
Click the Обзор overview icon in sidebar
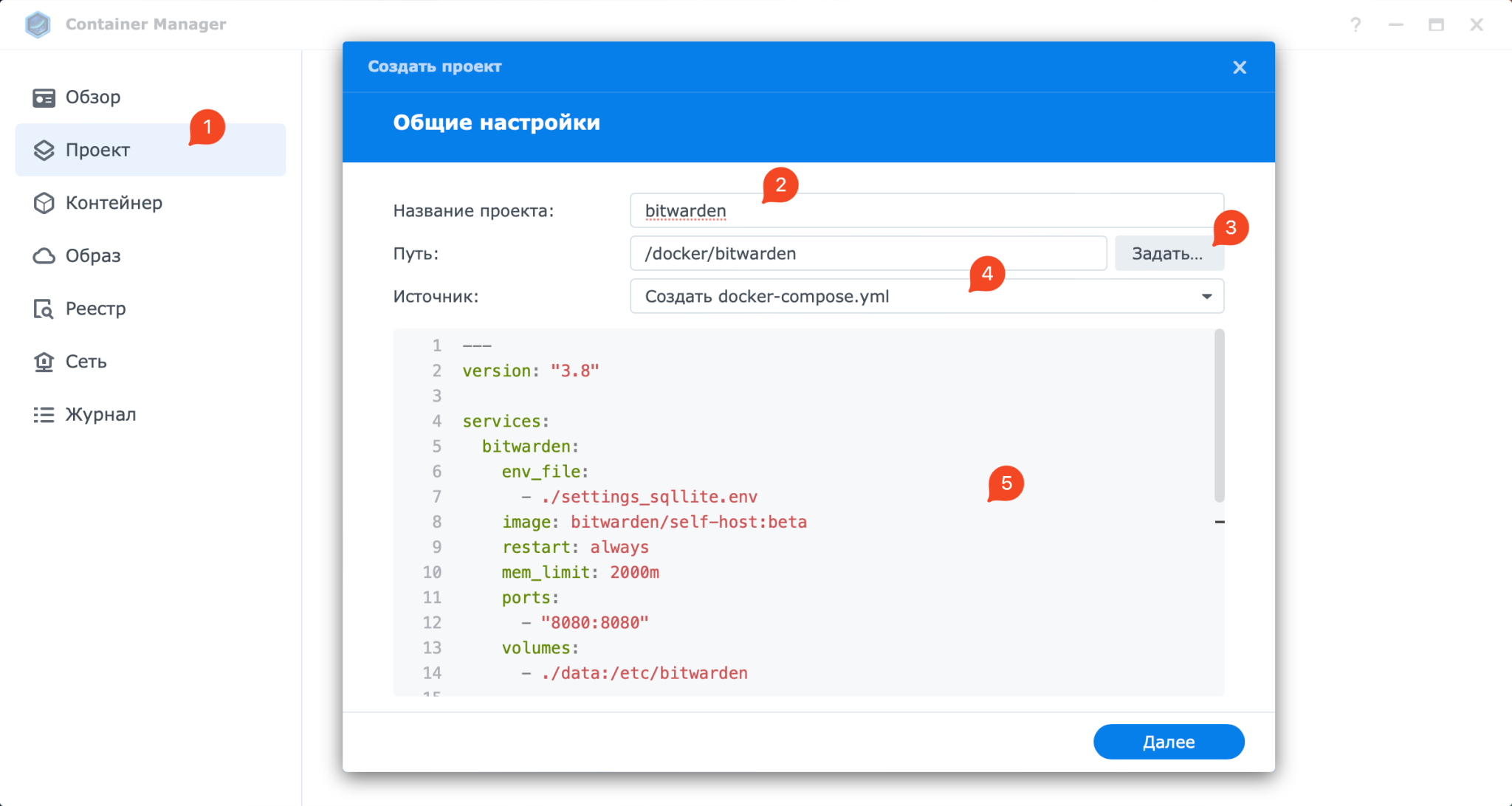pos(44,97)
